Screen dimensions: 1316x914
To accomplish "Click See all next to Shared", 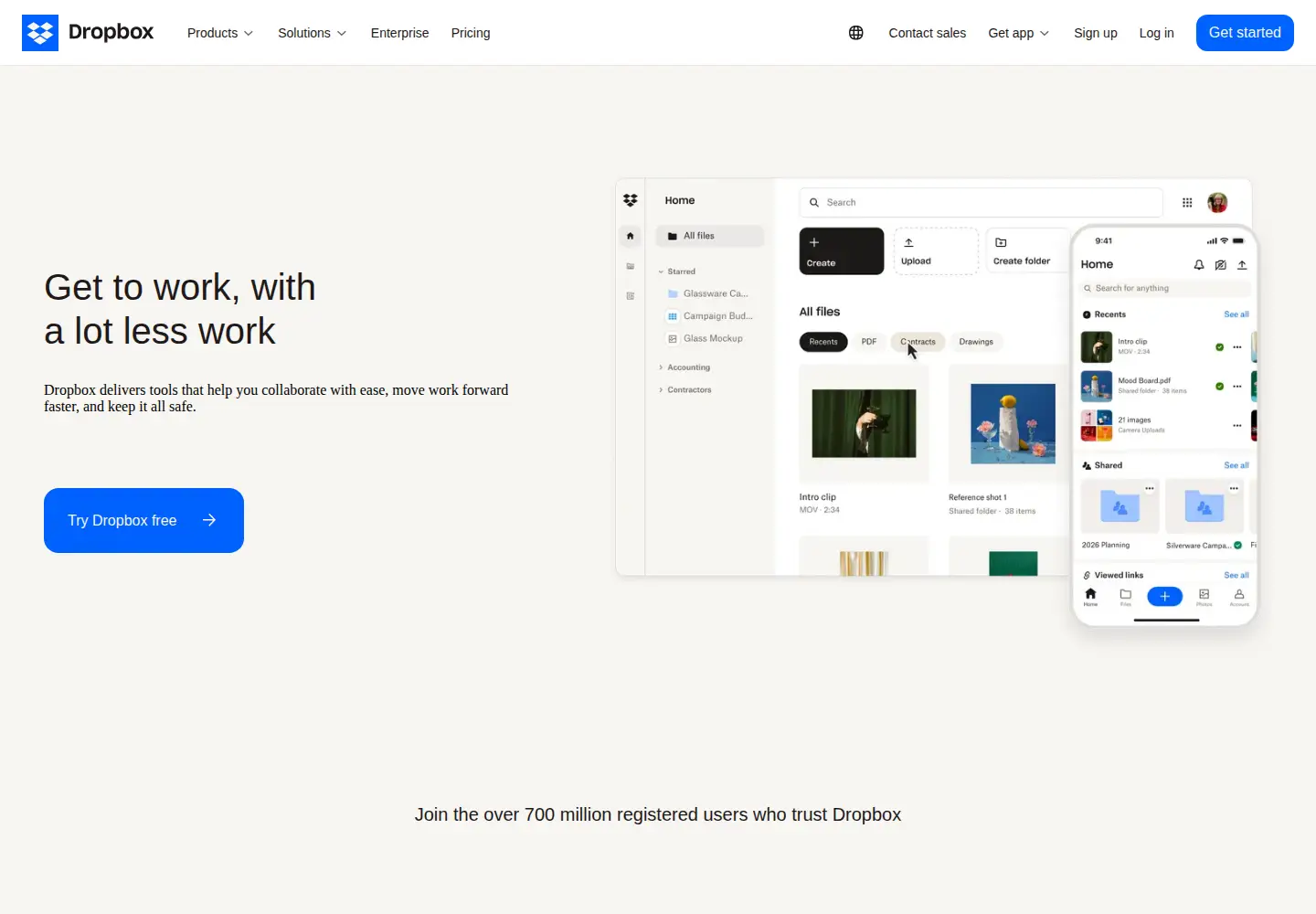I will pyautogui.click(x=1236, y=465).
